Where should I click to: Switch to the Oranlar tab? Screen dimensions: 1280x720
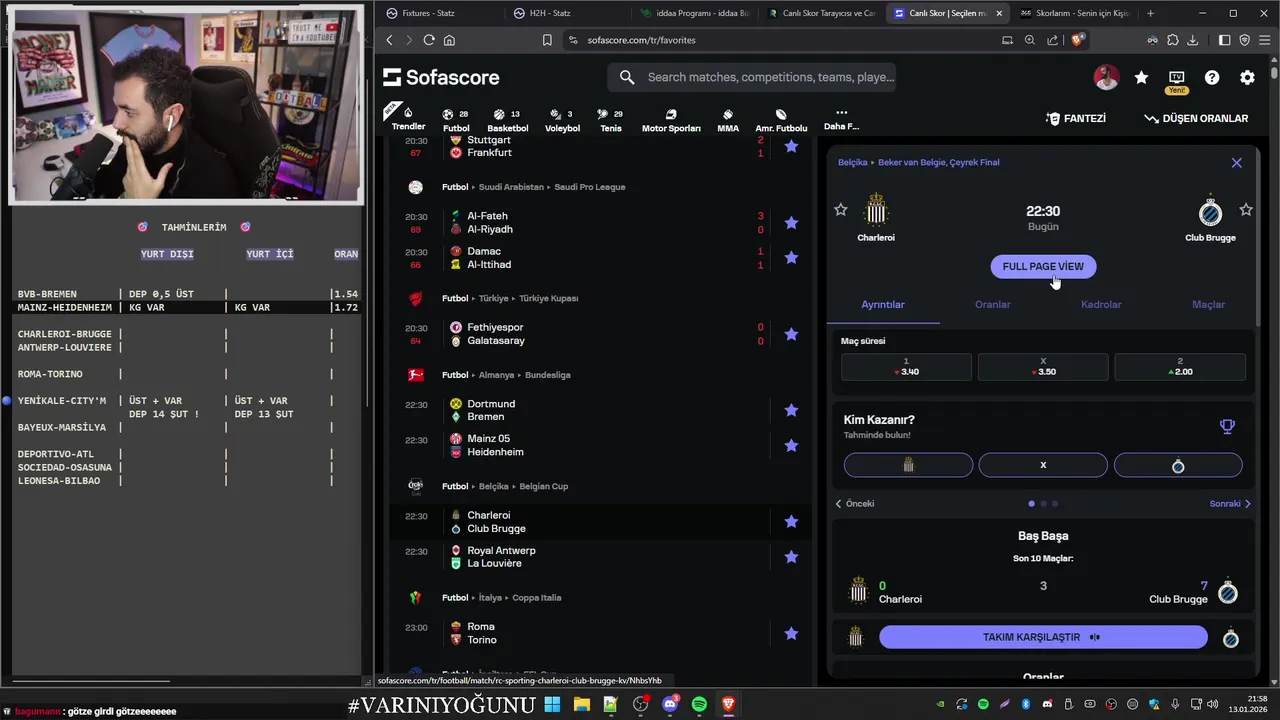coord(993,304)
